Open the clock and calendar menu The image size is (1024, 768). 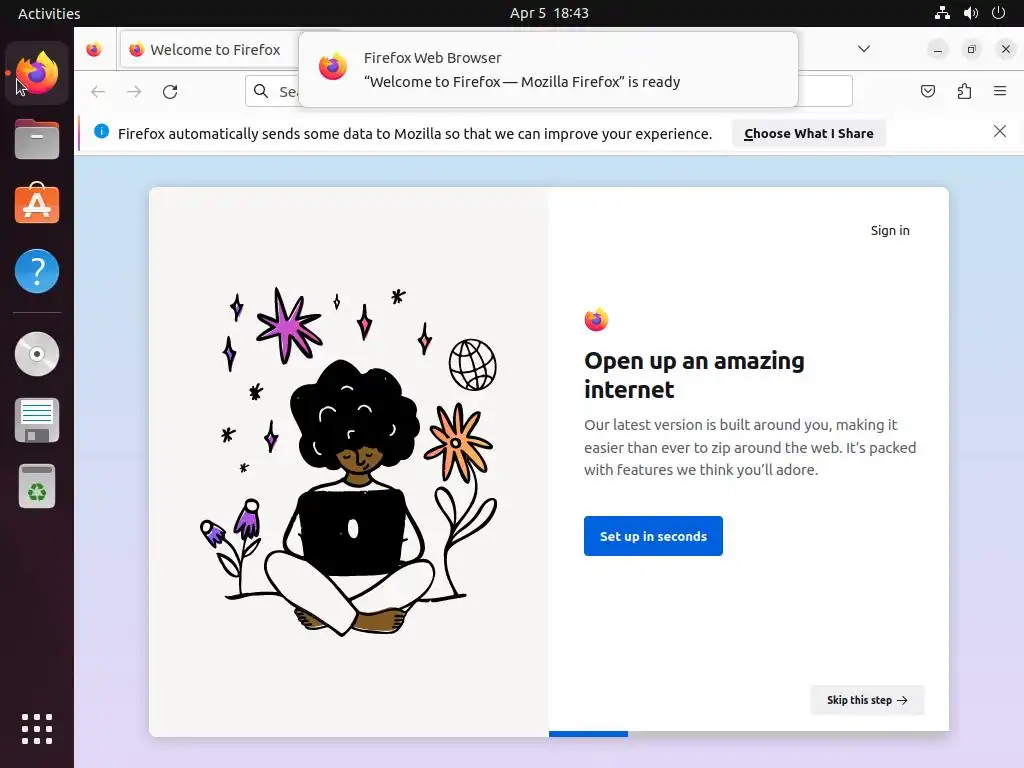pos(549,13)
